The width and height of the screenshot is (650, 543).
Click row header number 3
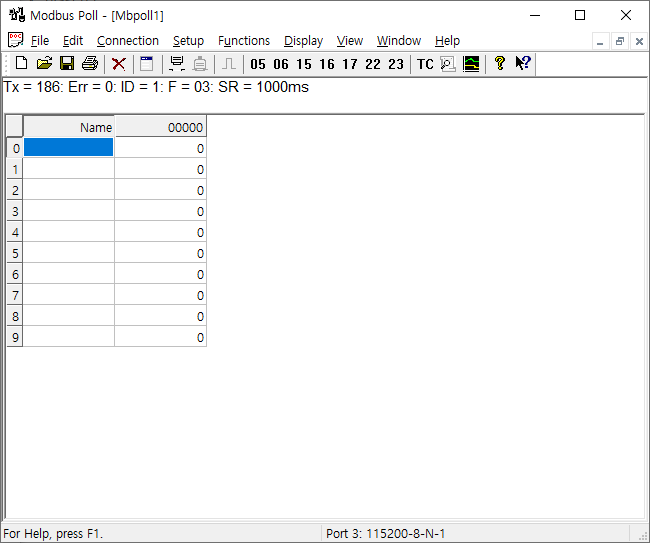pos(15,211)
